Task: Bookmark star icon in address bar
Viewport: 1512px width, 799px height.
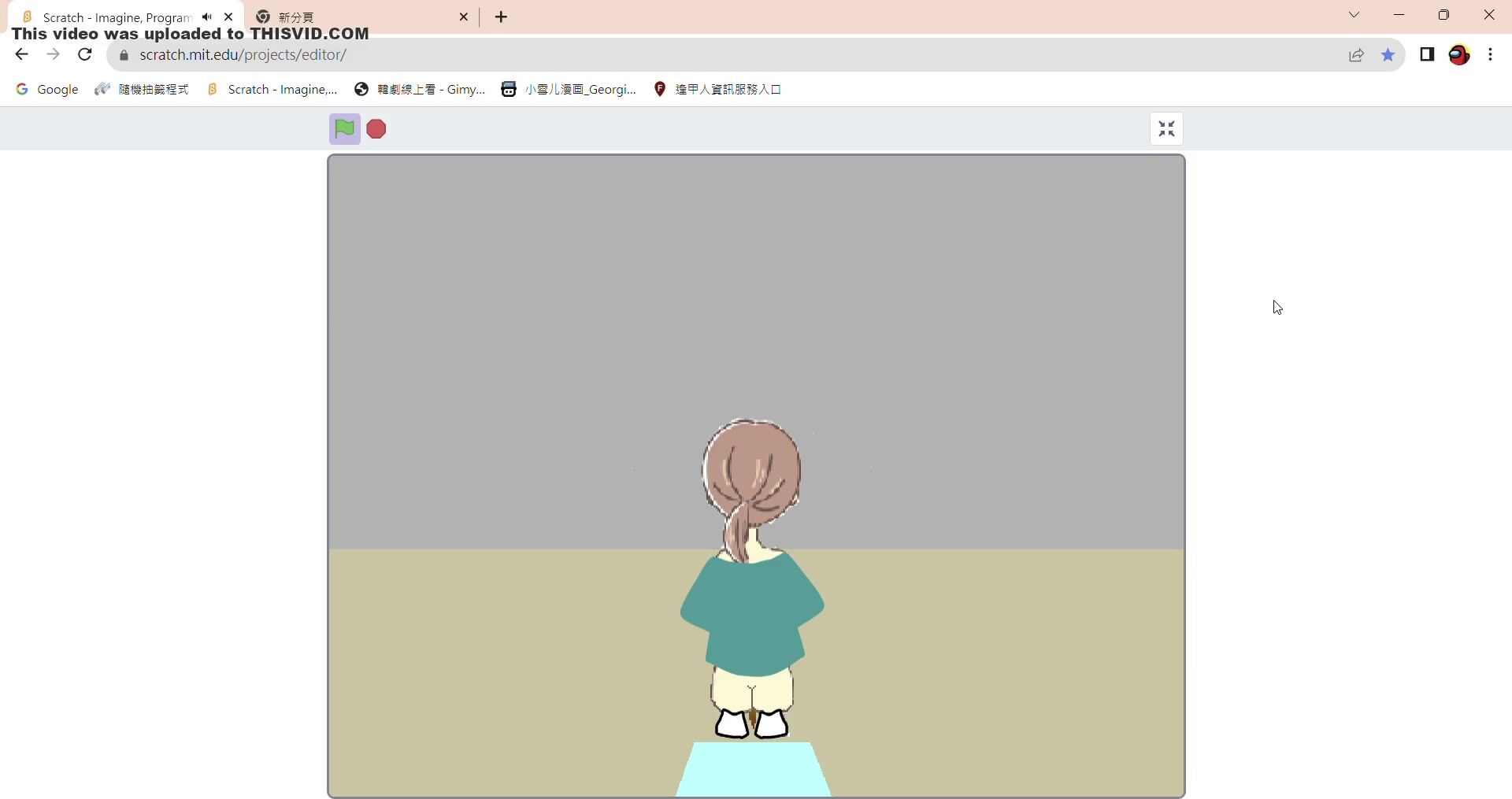Action: pyautogui.click(x=1388, y=55)
